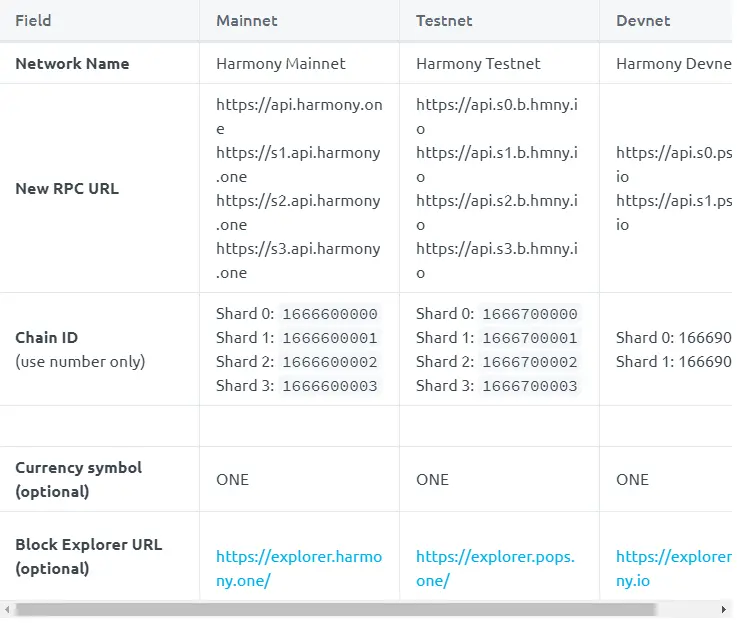Click the Devnet Shard 0 chain ID

[674, 338]
